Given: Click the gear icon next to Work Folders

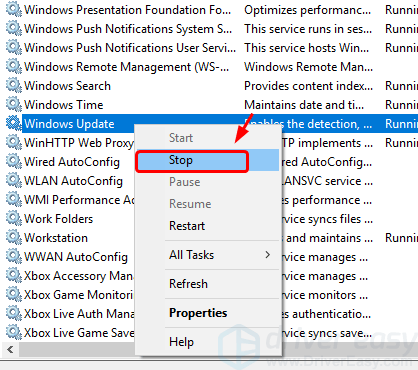Looking at the screenshot, I should (x=14, y=219).
